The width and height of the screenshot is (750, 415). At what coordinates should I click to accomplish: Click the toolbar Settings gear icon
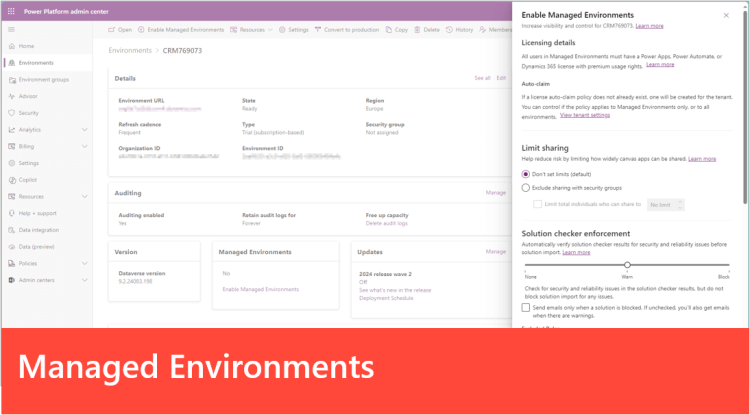(x=282, y=30)
